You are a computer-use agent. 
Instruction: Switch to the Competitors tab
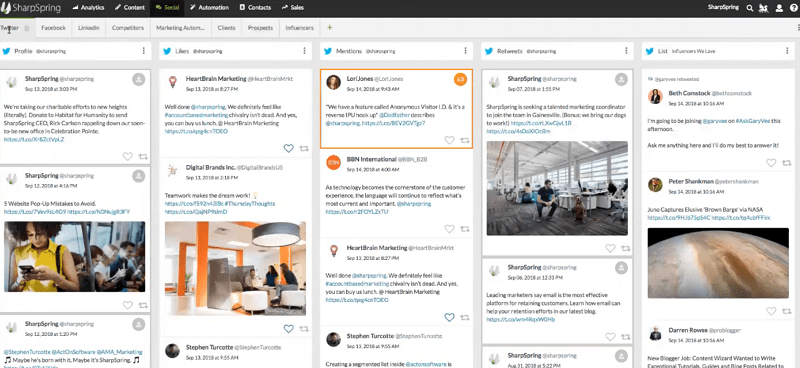click(x=128, y=28)
